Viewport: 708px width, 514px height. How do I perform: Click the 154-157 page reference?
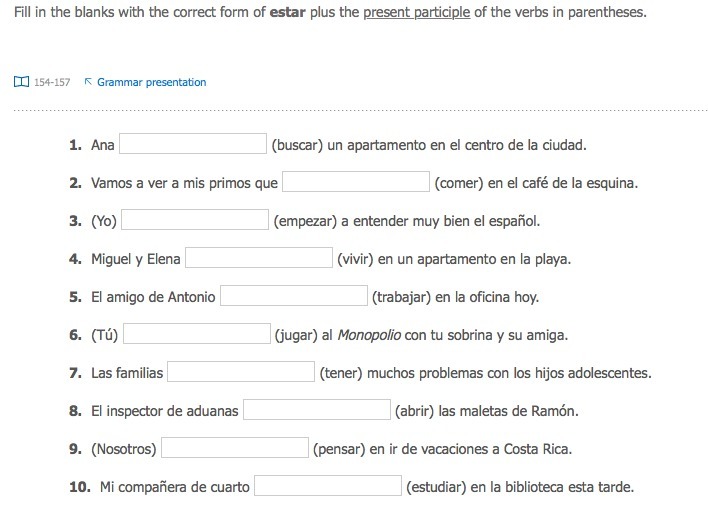coord(52,82)
